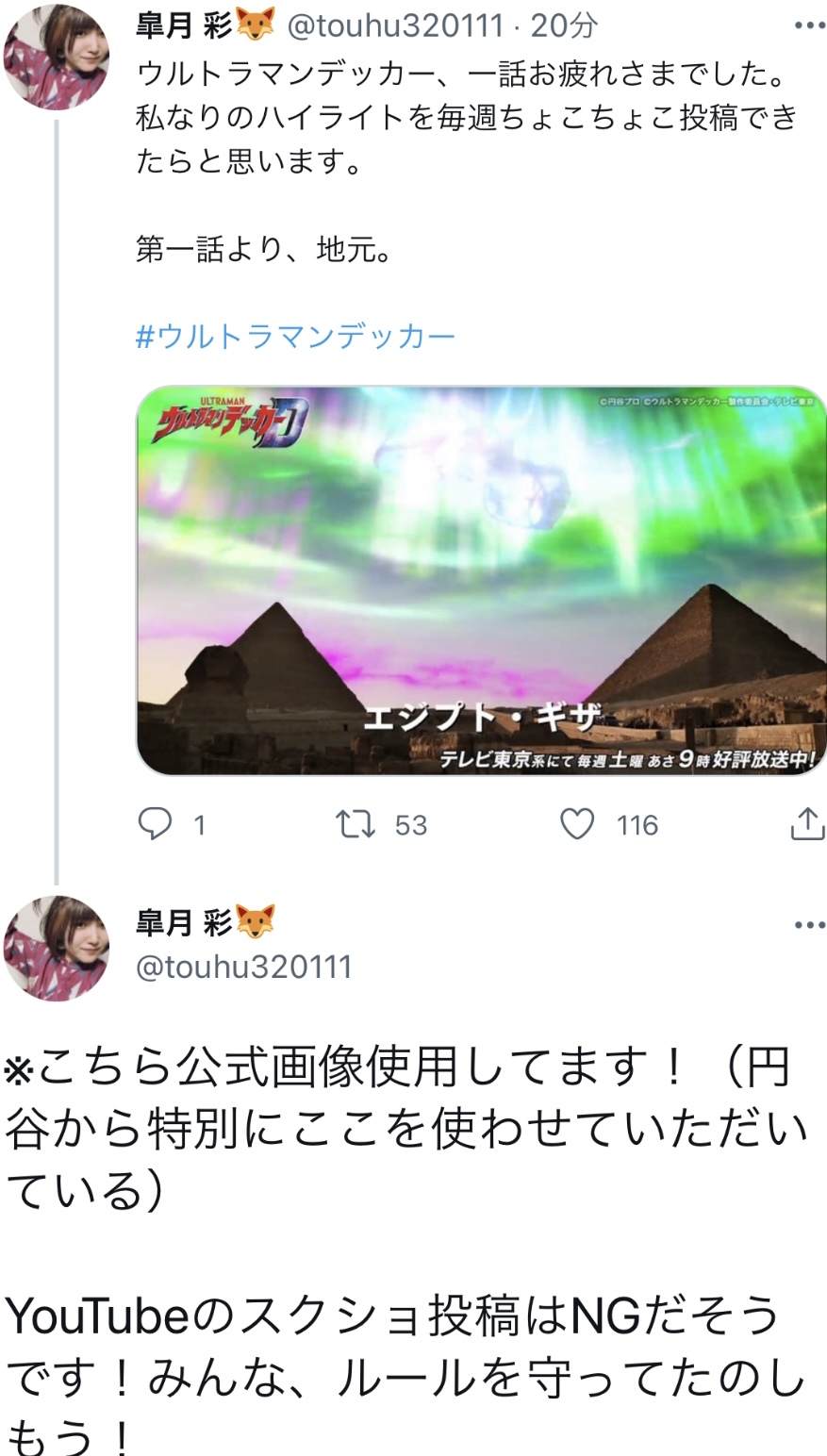Open the Egypt Giza pyramid image
Viewport: 827px width, 1456px height.
point(481,581)
